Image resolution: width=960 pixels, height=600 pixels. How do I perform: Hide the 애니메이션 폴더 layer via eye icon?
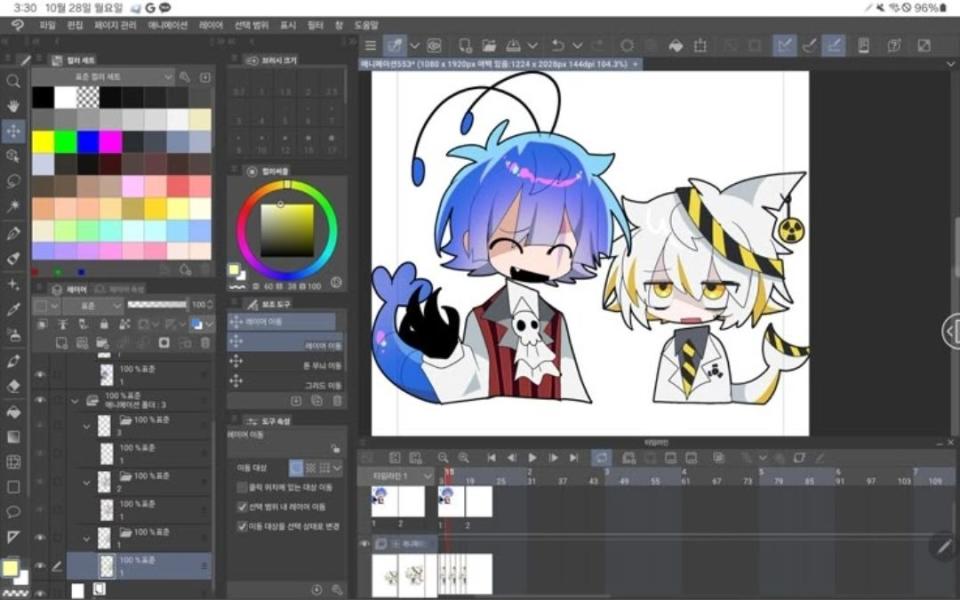[x=40, y=400]
